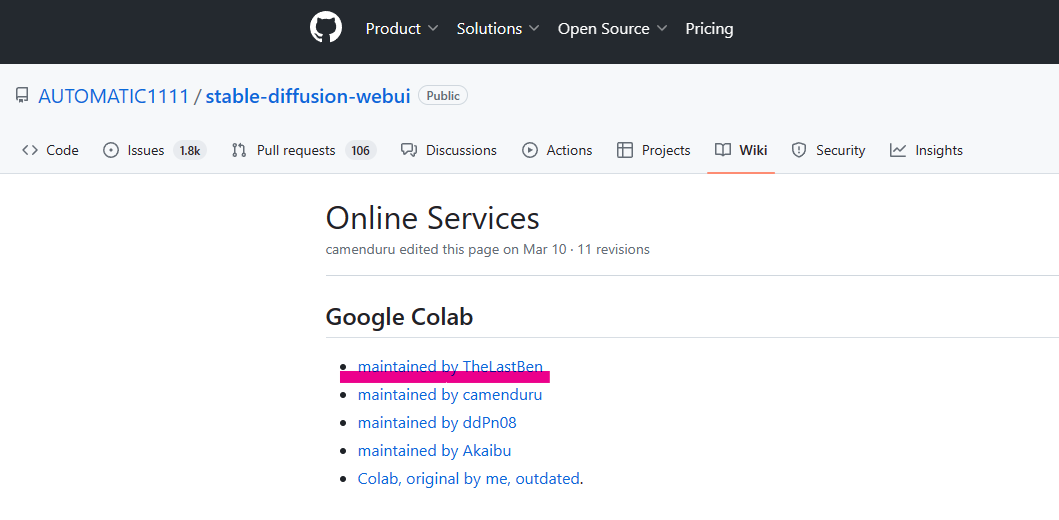The width and height of the screenshot is (1059, 520).
Task: Open the AUTOMATIC1111 owner profile link
Action: [x=113, y=96]
